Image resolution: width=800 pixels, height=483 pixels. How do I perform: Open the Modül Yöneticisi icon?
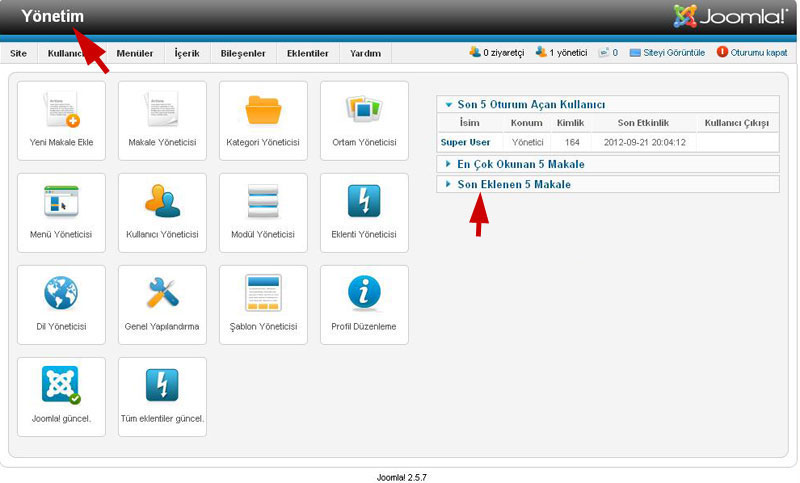pyautogui.click(x=263, y=203)
